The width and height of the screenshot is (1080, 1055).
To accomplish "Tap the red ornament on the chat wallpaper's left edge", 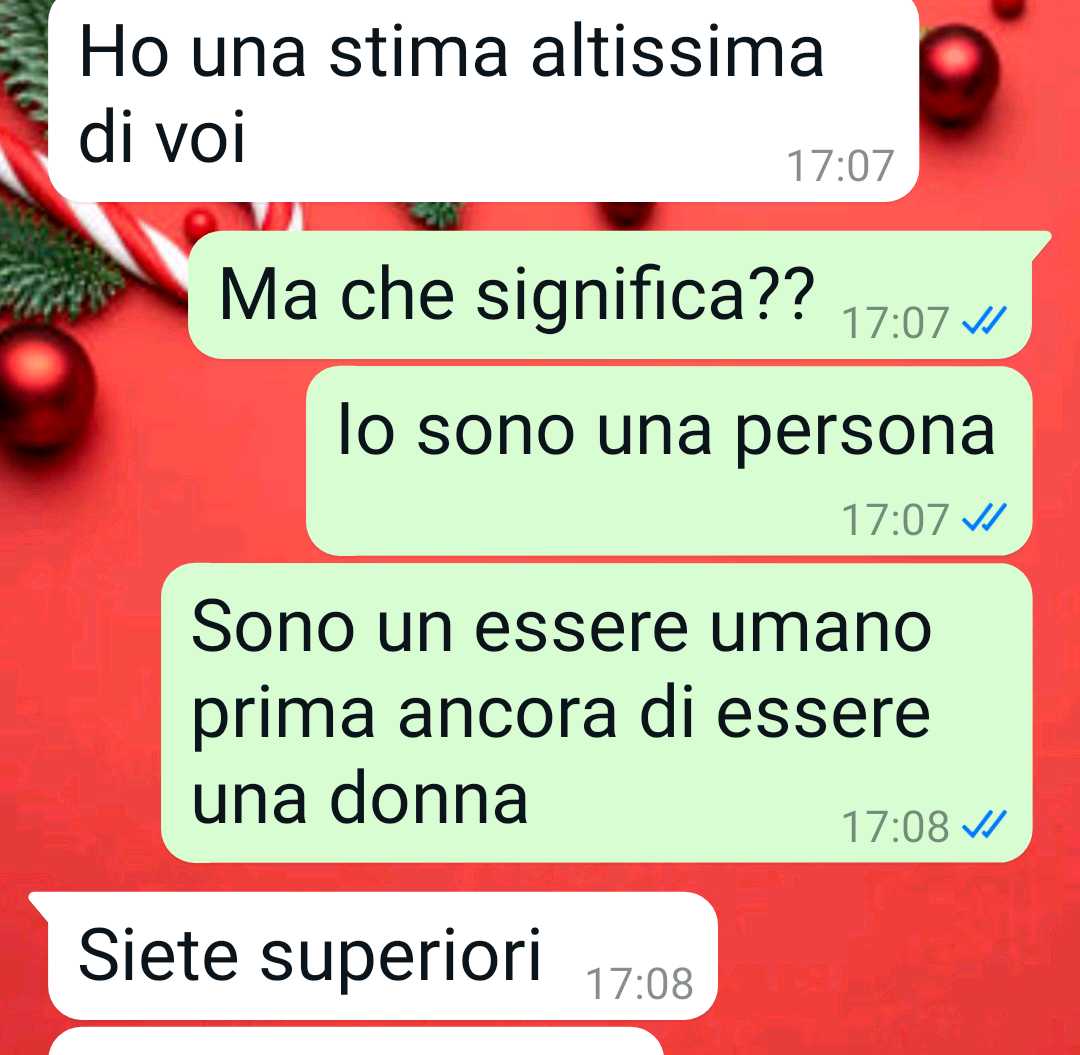I will (x=45, y=390).
